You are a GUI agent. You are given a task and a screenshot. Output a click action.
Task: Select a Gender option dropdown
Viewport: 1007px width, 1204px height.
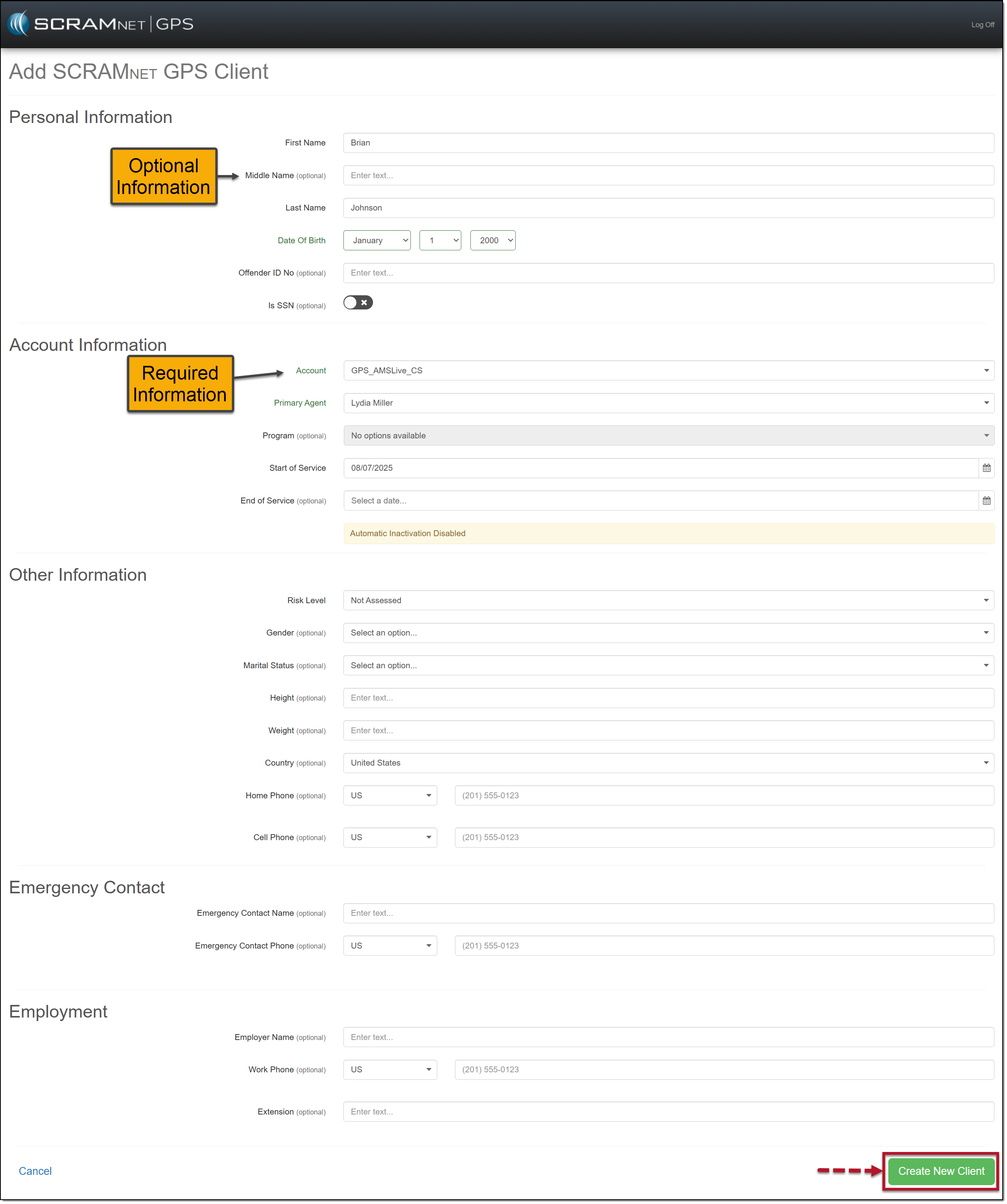(668, 633)
